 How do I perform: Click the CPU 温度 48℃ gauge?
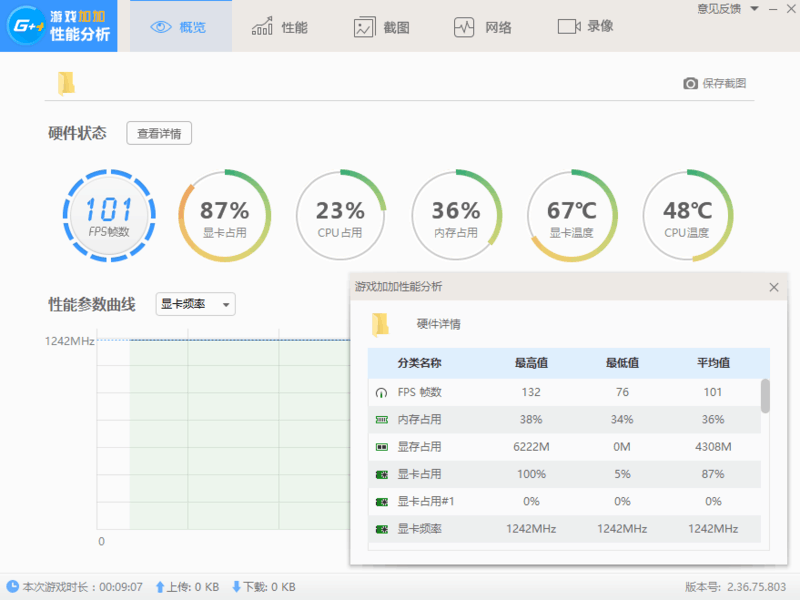(x=687, y=215)
